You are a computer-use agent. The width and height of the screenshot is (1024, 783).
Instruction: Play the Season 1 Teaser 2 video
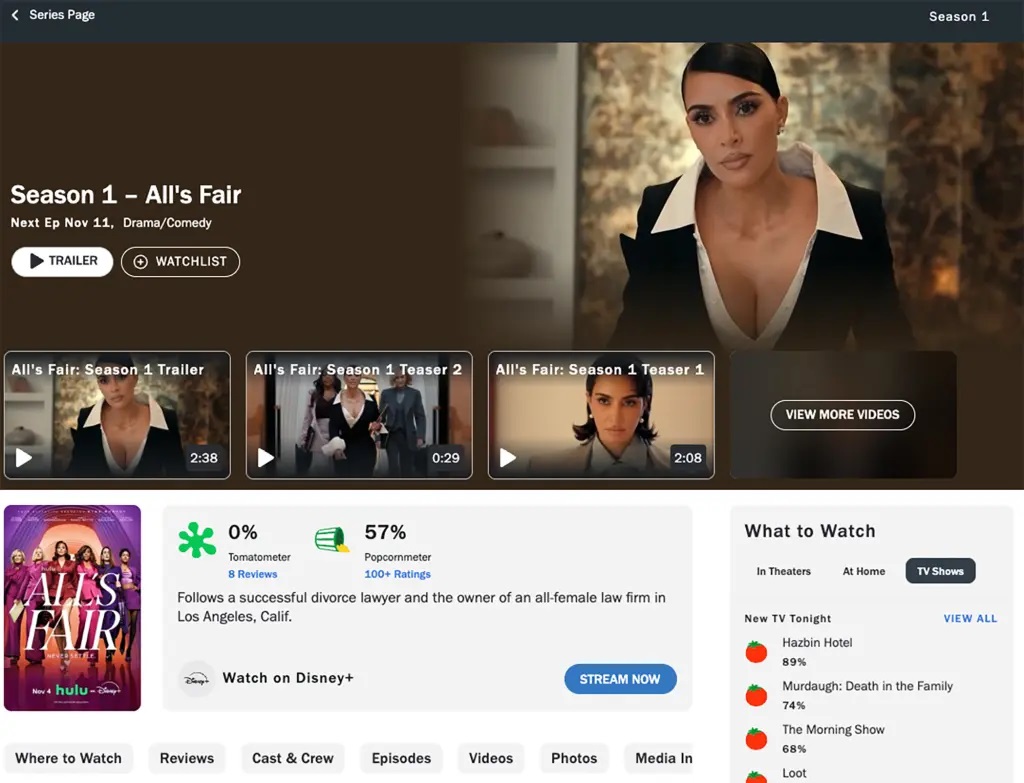tap(266, 458)
